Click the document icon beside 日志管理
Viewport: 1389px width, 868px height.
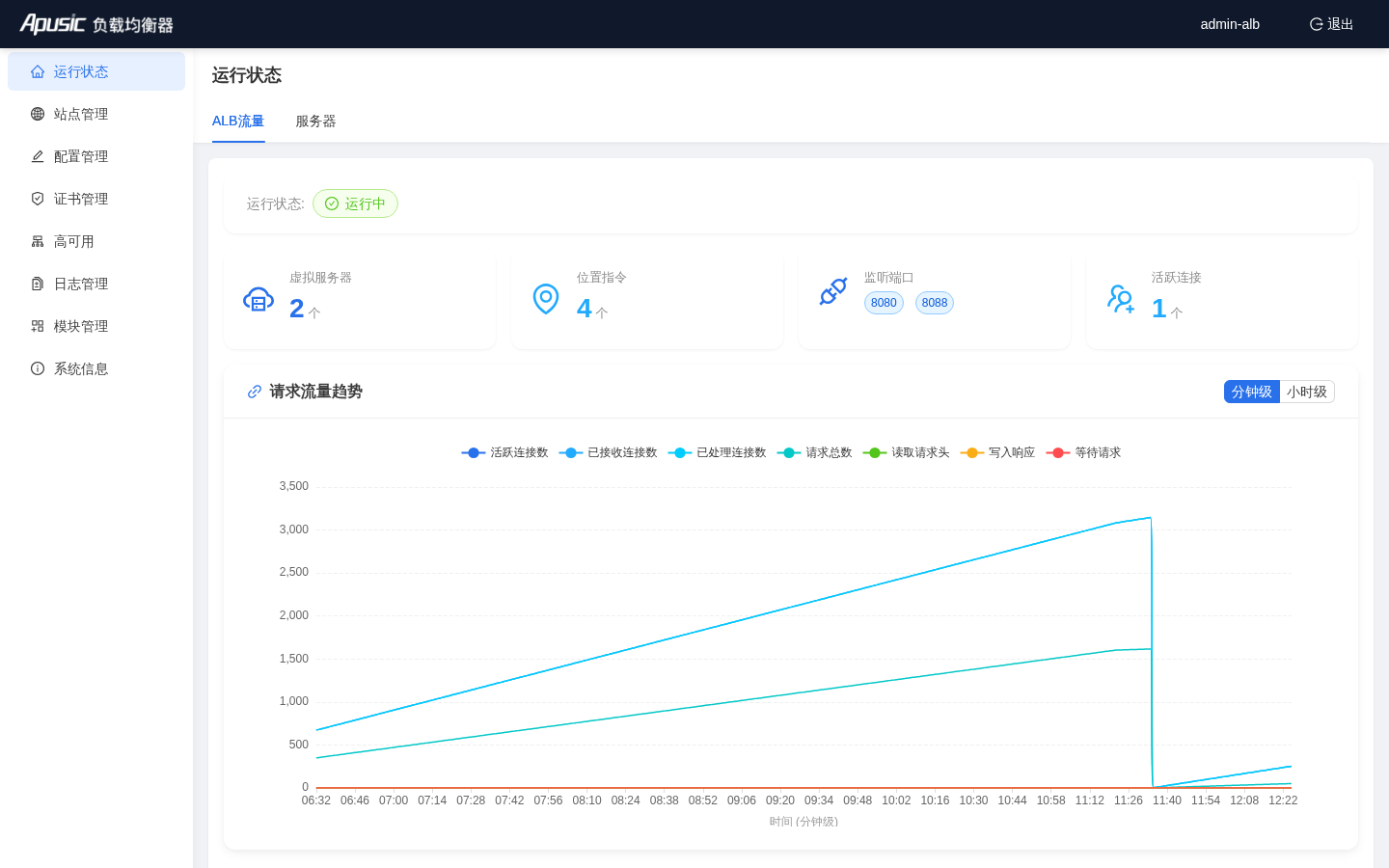[x=38, y=284]
